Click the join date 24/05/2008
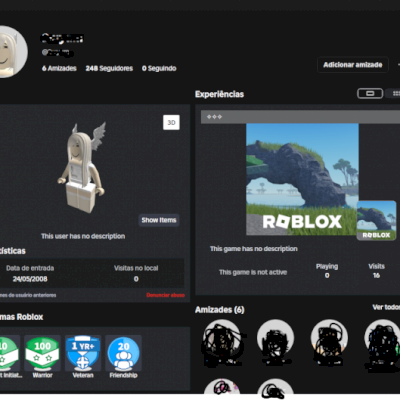The width and height of the screenshot is (400, 400). tap(30, 279)
